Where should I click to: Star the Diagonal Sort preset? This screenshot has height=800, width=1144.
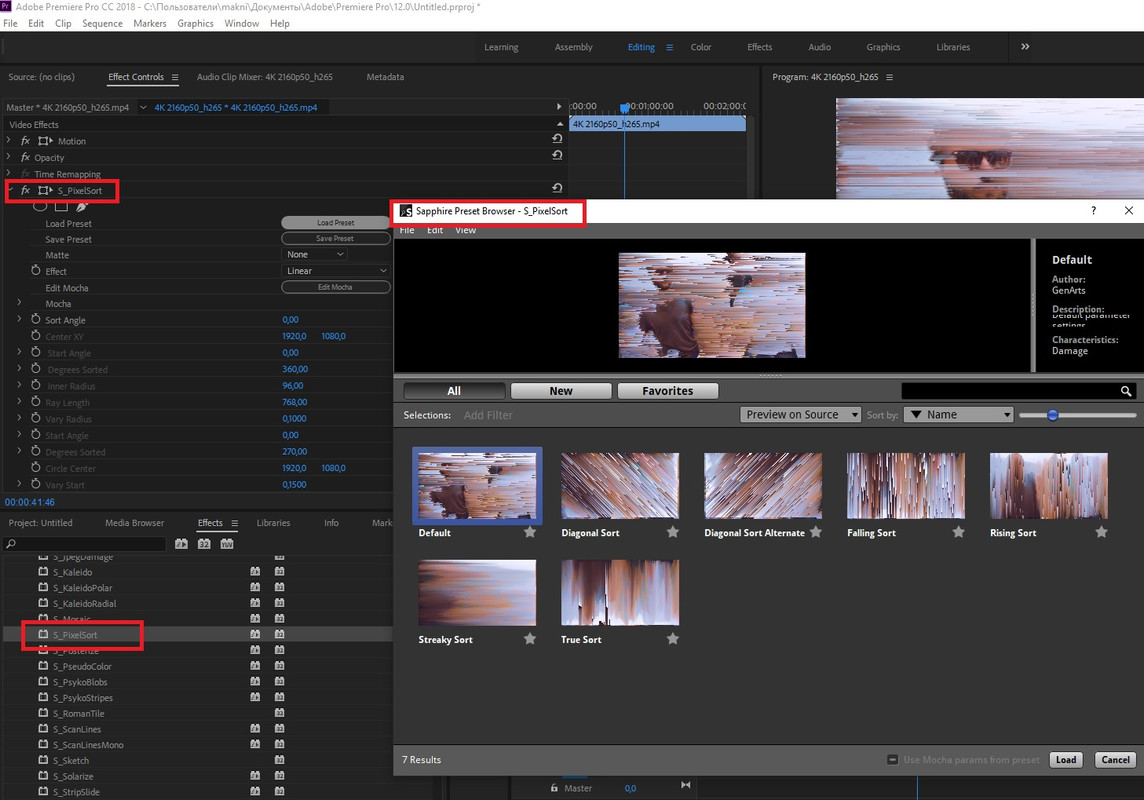click(x=673, y=532)
